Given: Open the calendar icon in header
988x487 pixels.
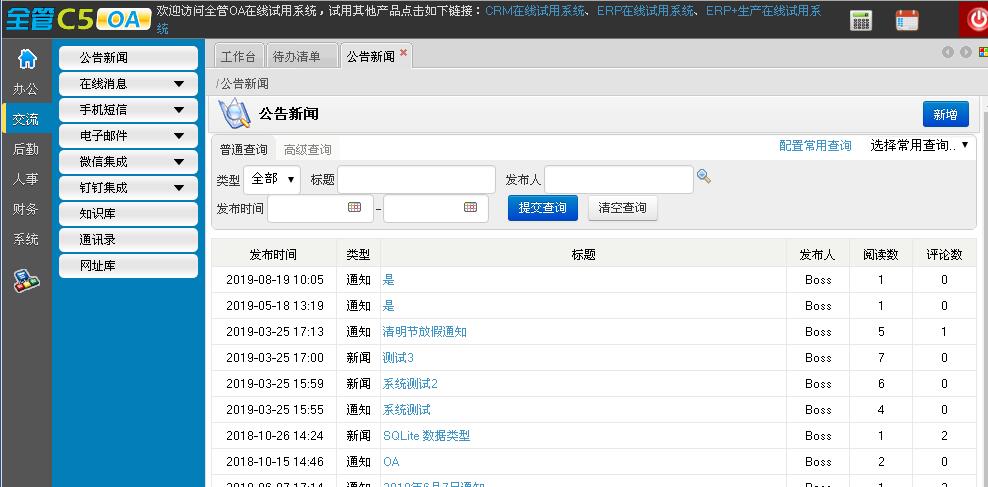Looking at the screenshot, I should pyautogui.click(x=907, y=20).
